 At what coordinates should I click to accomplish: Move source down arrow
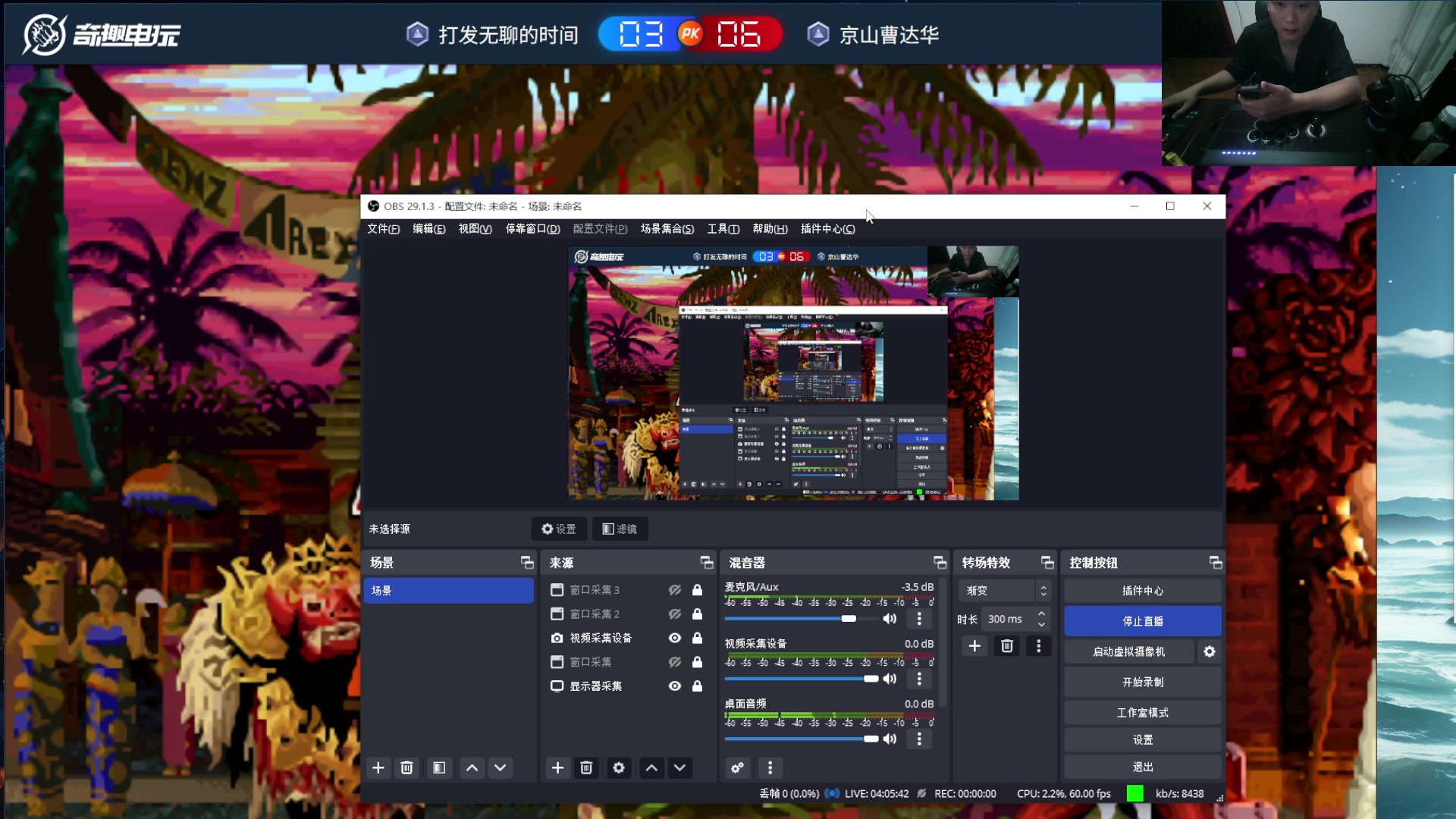pos(680,767)
